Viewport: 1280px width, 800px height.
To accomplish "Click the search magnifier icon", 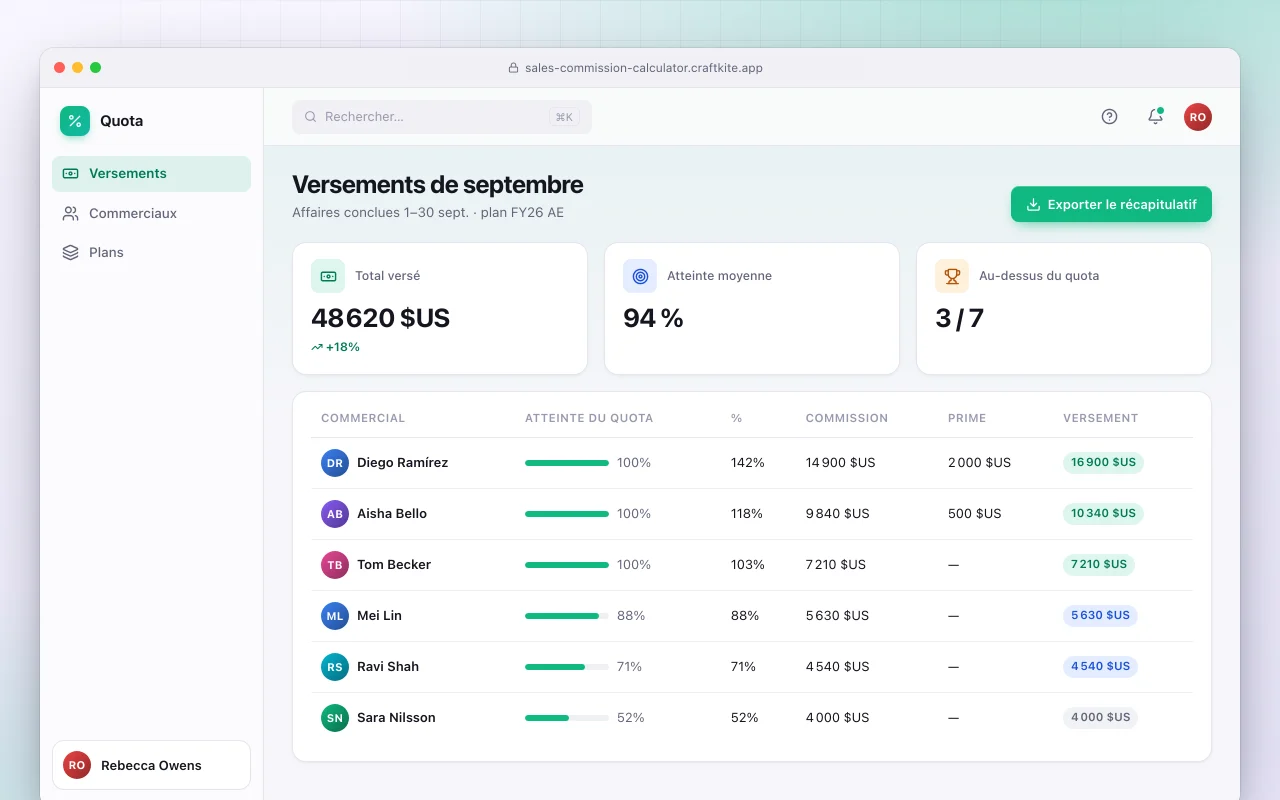I will (x=311, y=117).
